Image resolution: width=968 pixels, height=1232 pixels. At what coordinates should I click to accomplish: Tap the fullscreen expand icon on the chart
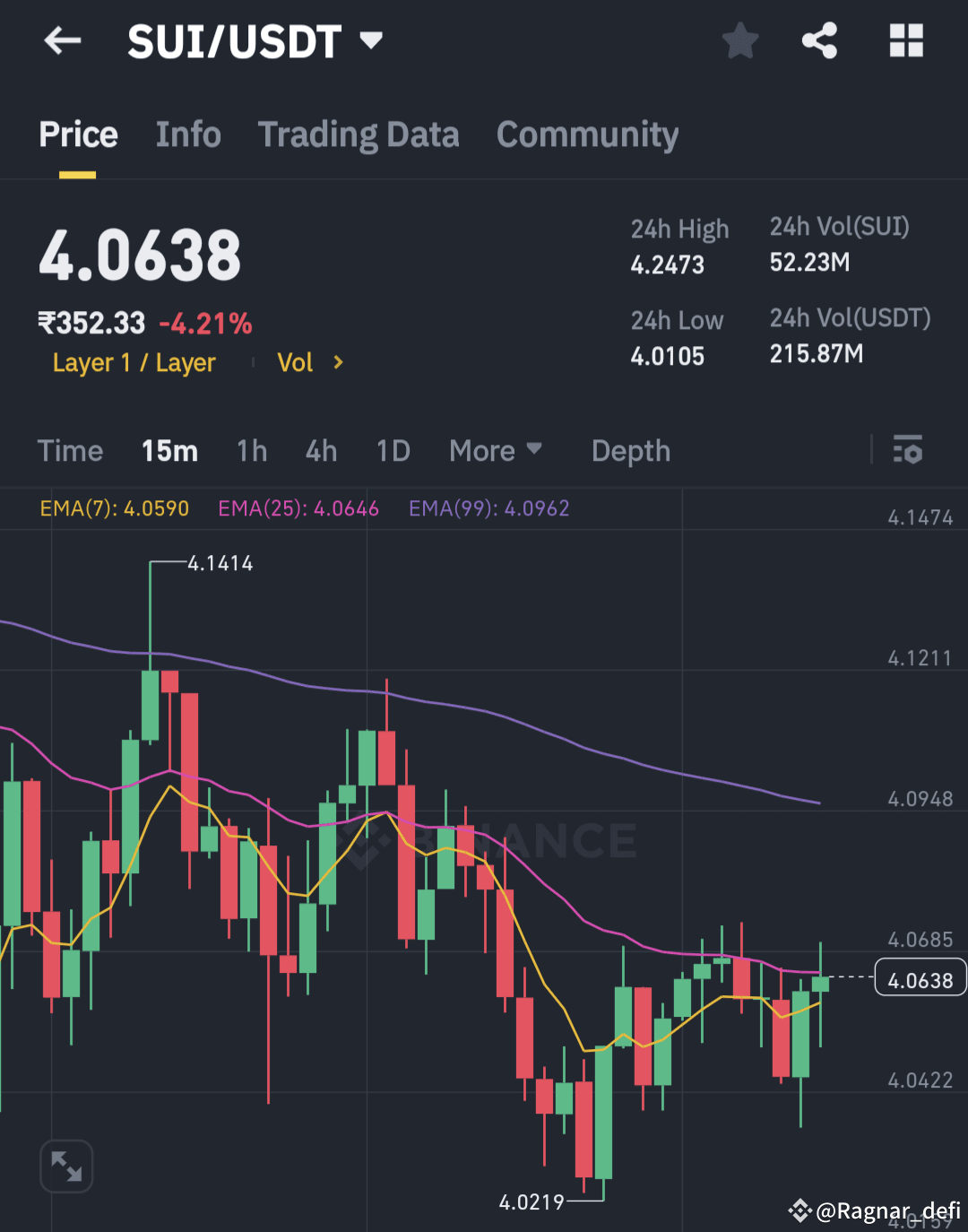tap(65, 1166)
